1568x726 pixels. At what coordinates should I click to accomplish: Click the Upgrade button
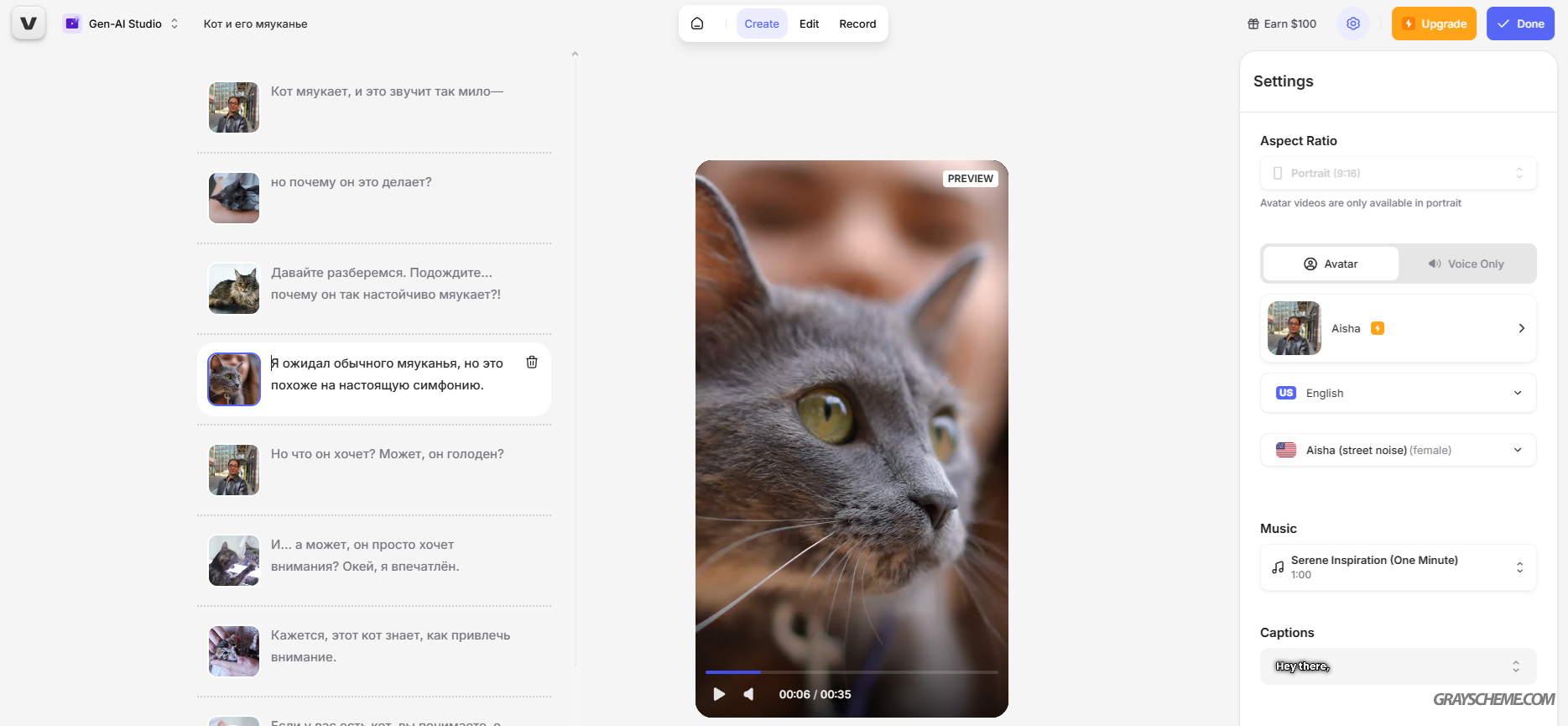[1434, 24]
